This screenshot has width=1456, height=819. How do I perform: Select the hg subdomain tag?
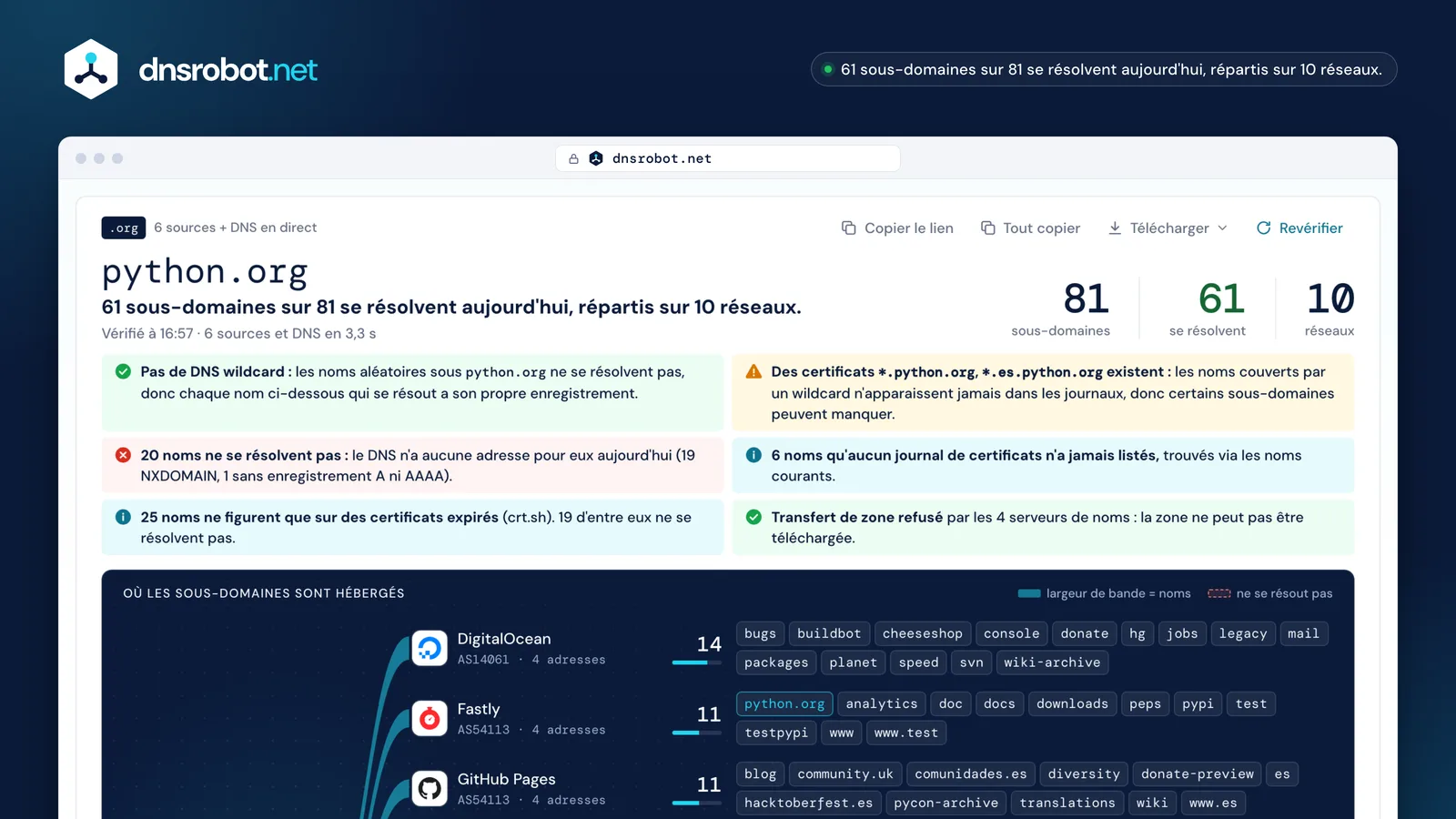(x=1137, y=633)
